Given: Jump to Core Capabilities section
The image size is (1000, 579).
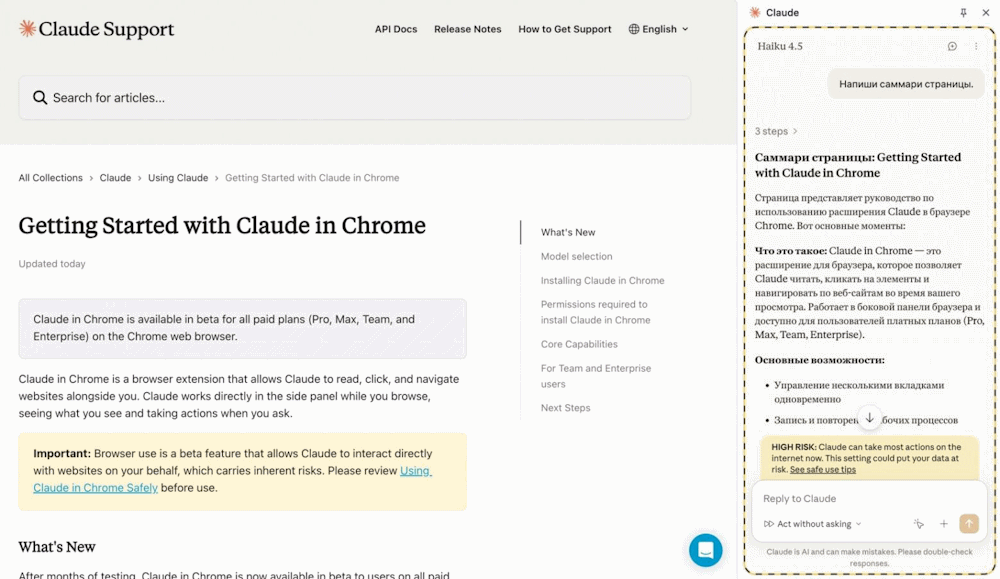Looking at the screenshot, I should (579, 344).
